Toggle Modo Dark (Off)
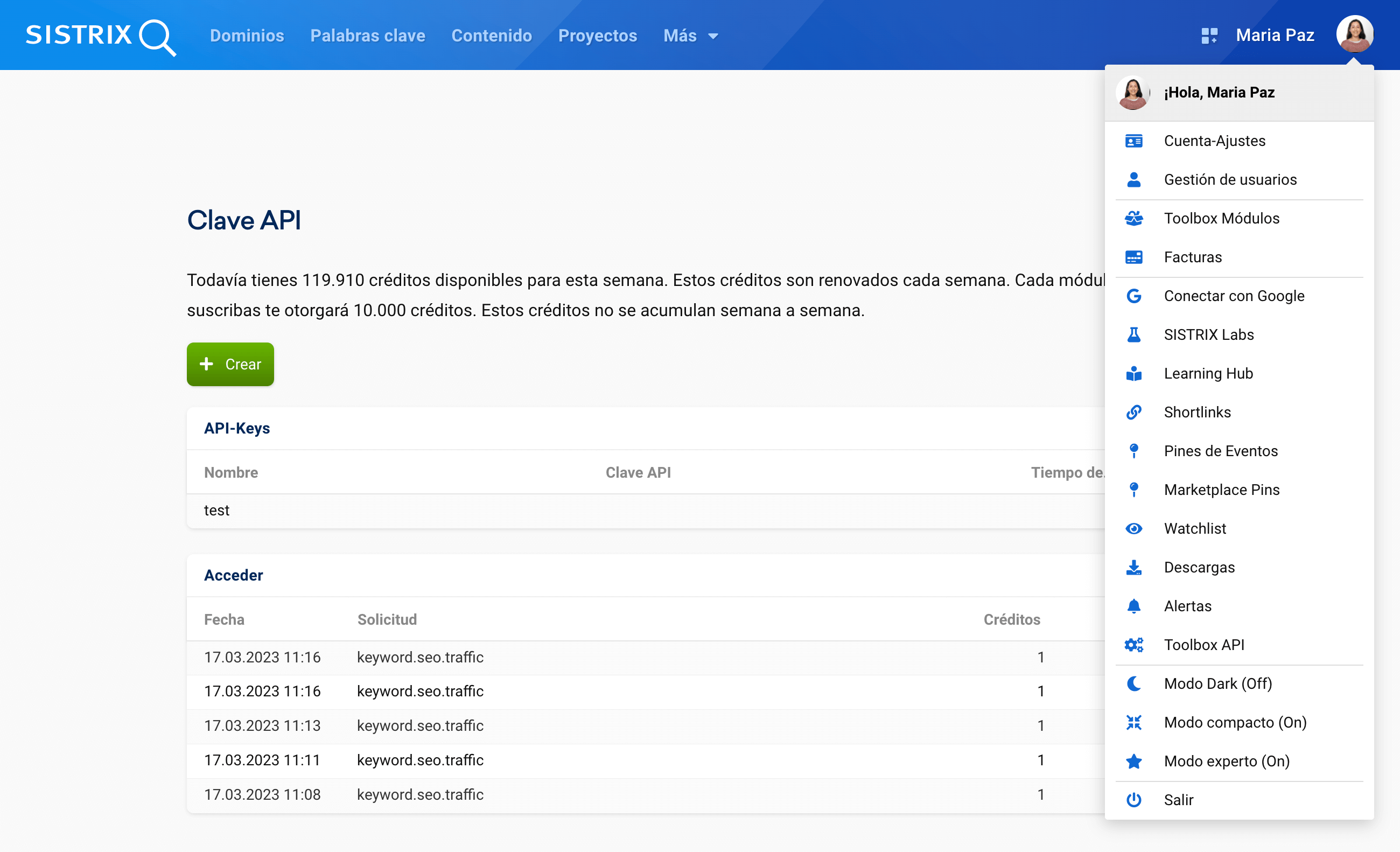 coord(1217,684)
